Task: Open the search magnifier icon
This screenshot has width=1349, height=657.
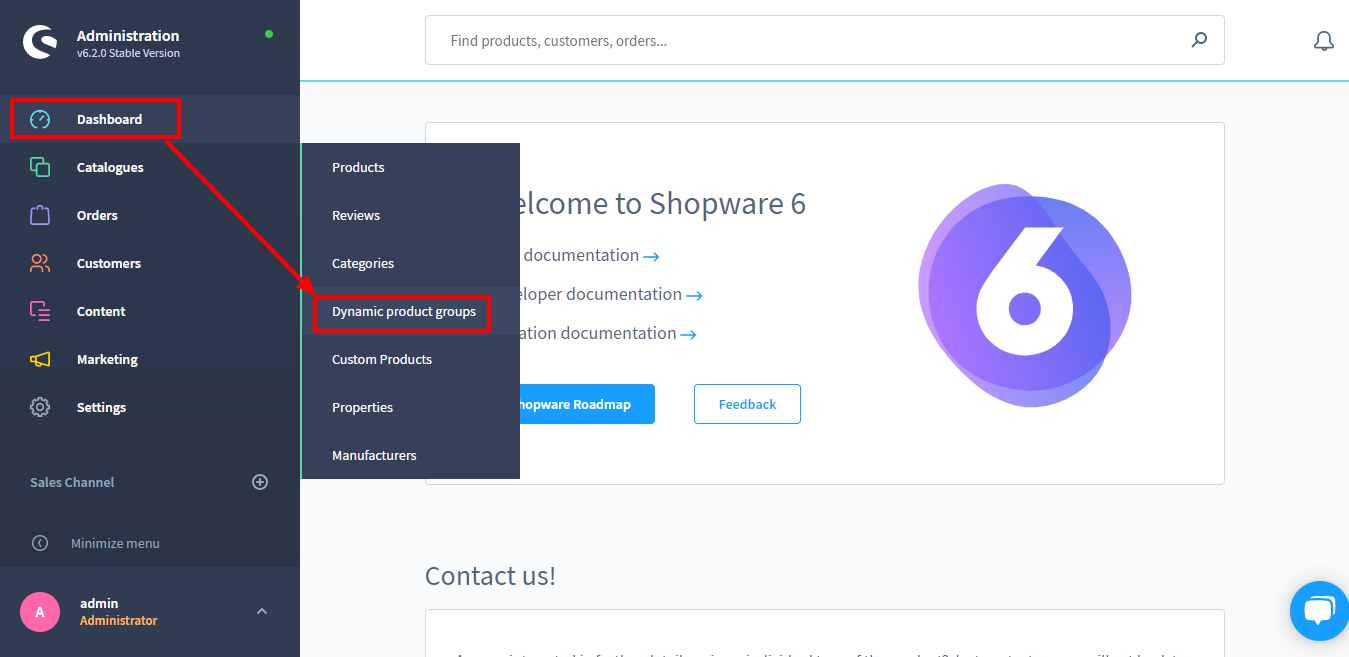Action: 1198,40
